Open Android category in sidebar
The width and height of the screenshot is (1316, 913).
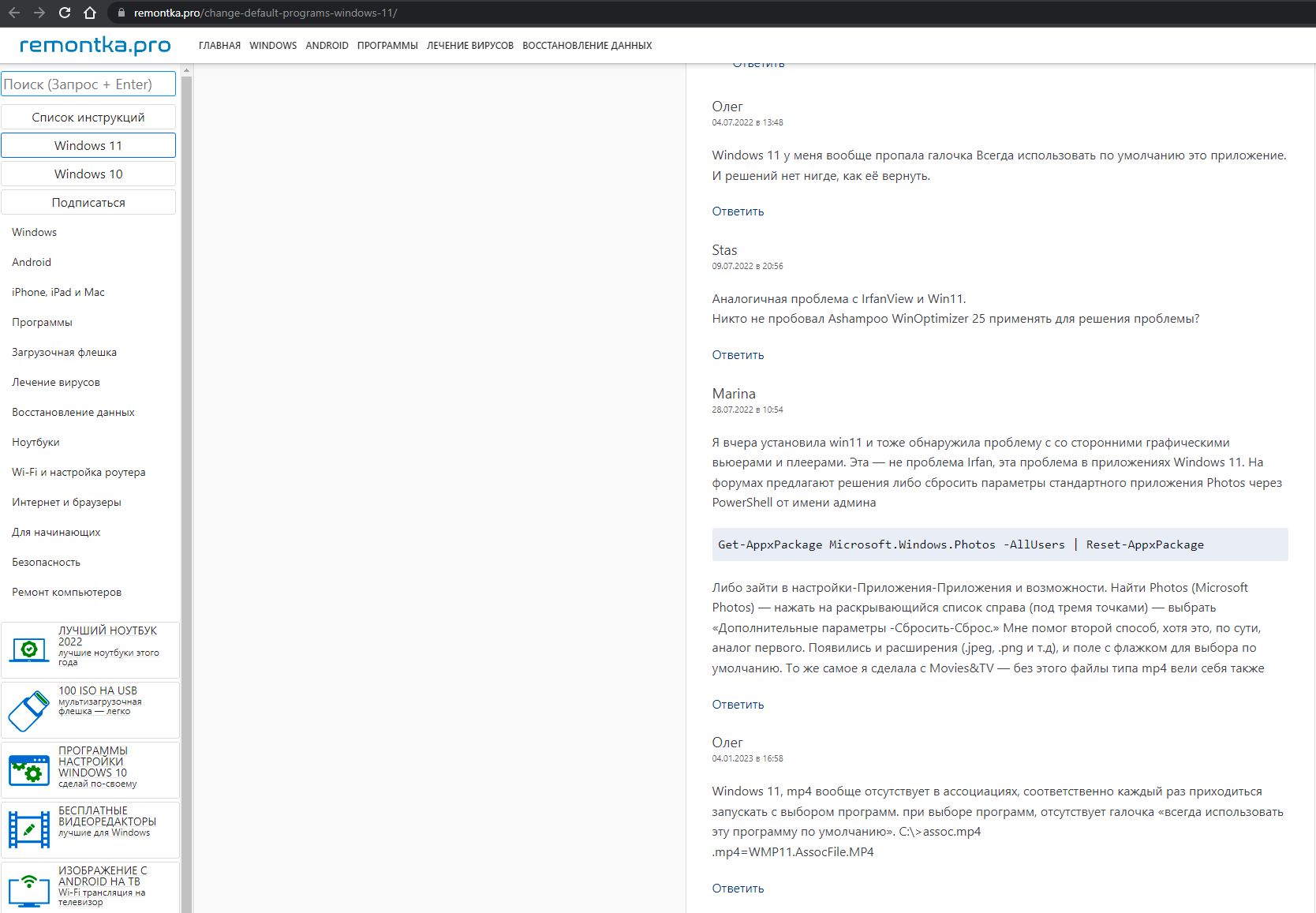coord(32,262)
